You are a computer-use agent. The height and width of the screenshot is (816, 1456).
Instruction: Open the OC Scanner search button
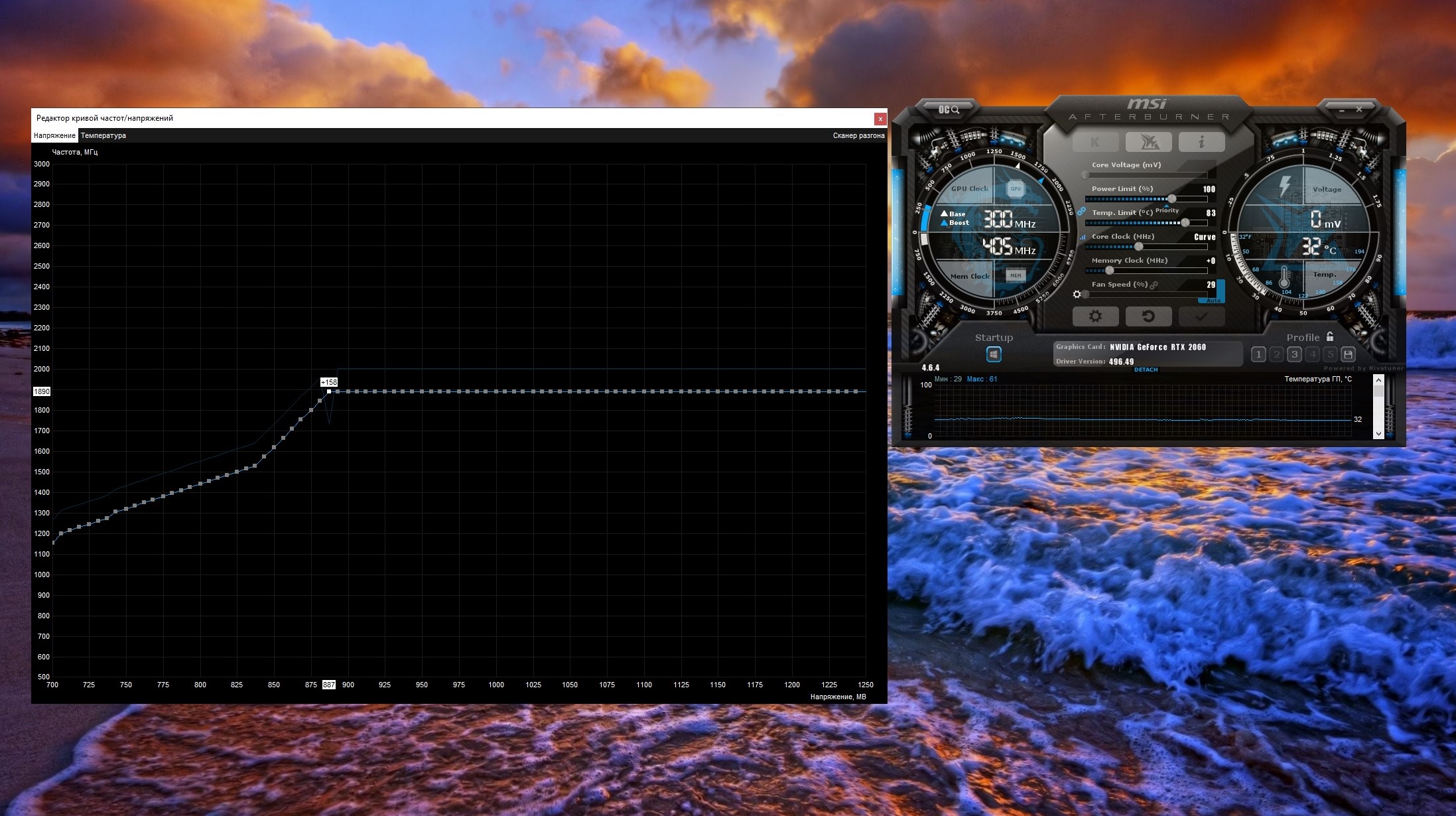949,109
